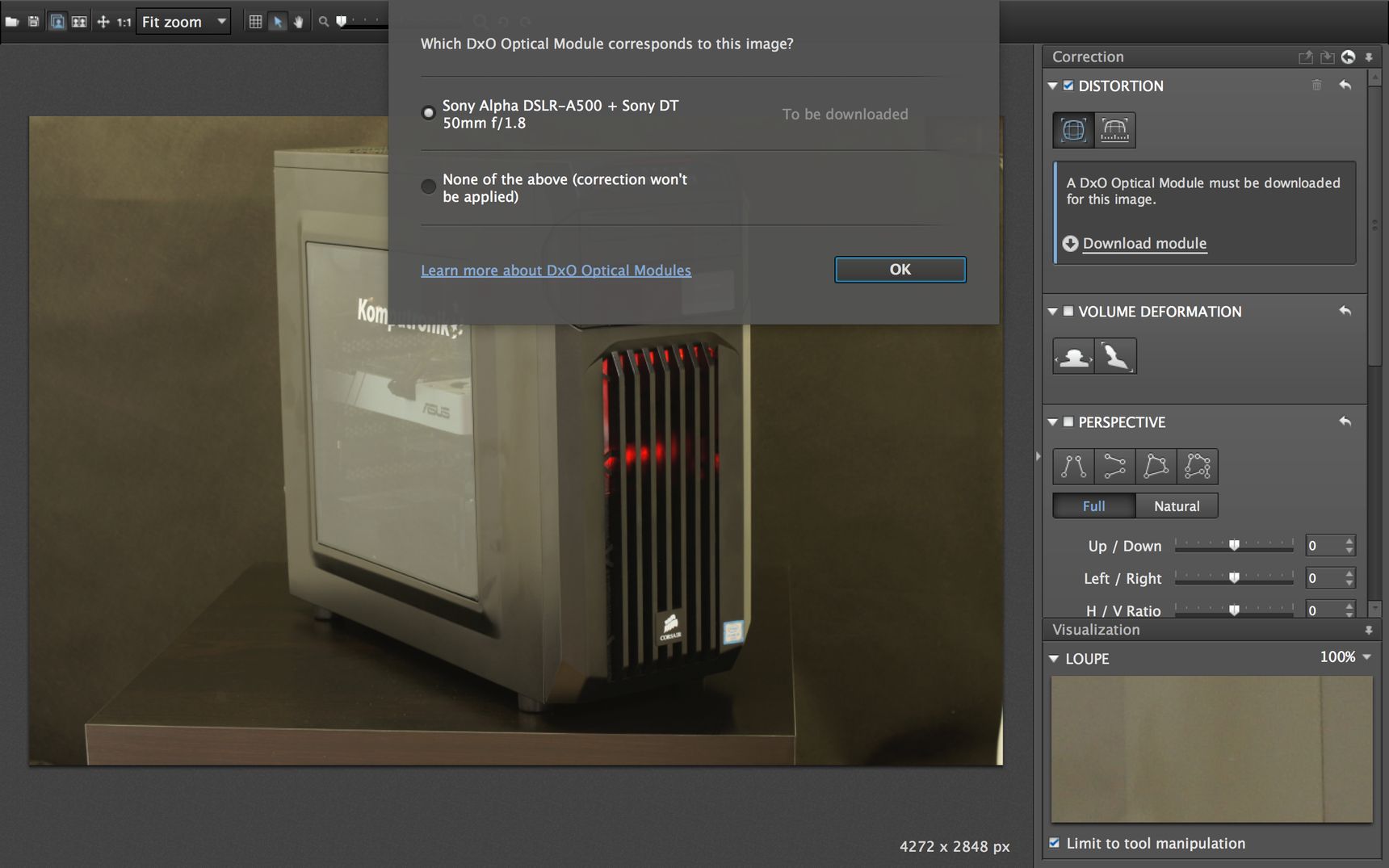This screenshot has width=1389, height=868.
Task: Reset the Perspective section
Action: [x=1345, y=421]
